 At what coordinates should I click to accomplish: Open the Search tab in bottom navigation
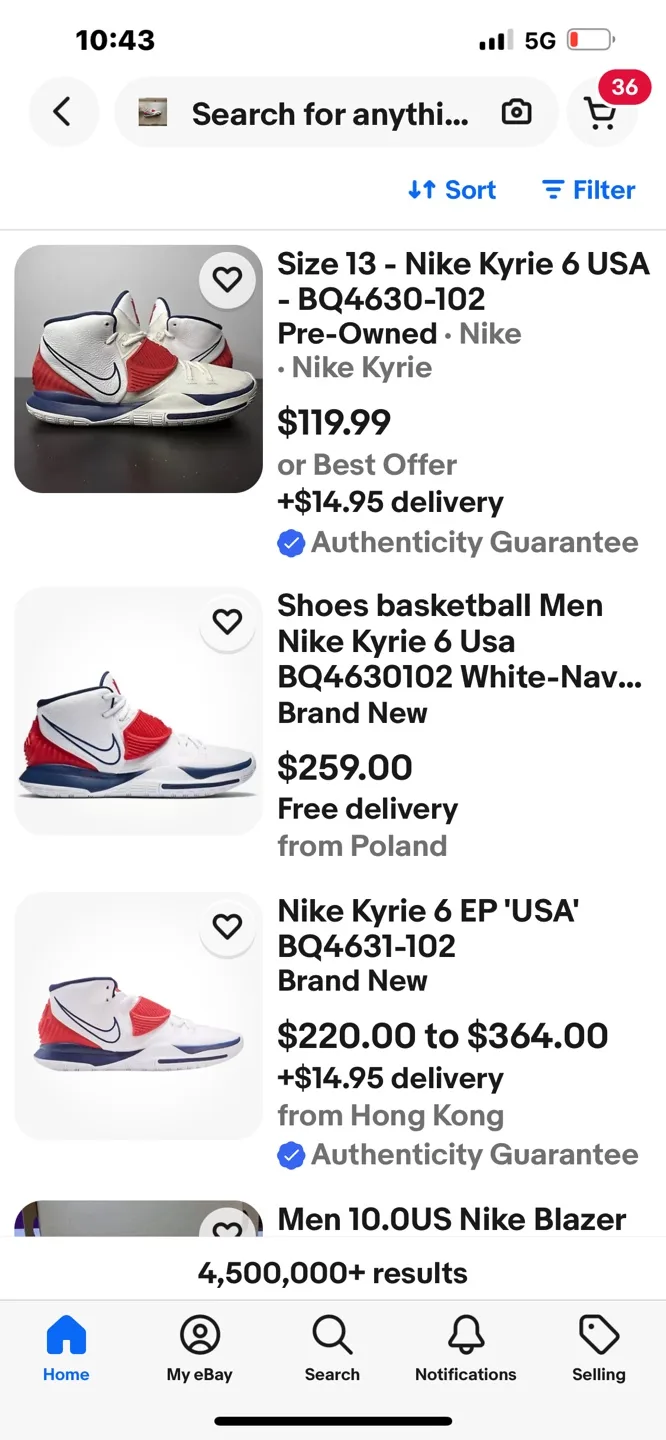[332, 1350]
